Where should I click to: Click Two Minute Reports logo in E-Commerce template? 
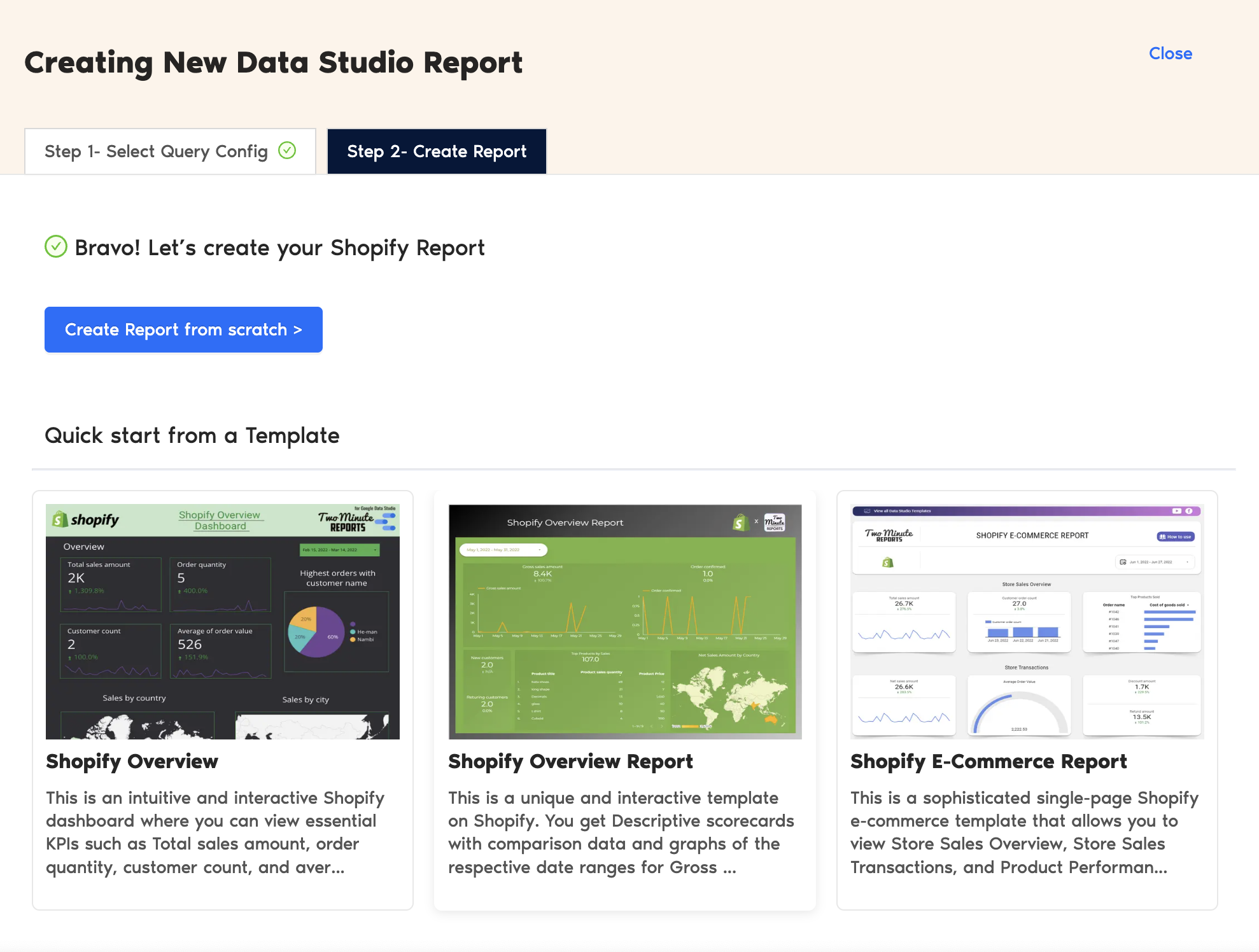(889, 535)
